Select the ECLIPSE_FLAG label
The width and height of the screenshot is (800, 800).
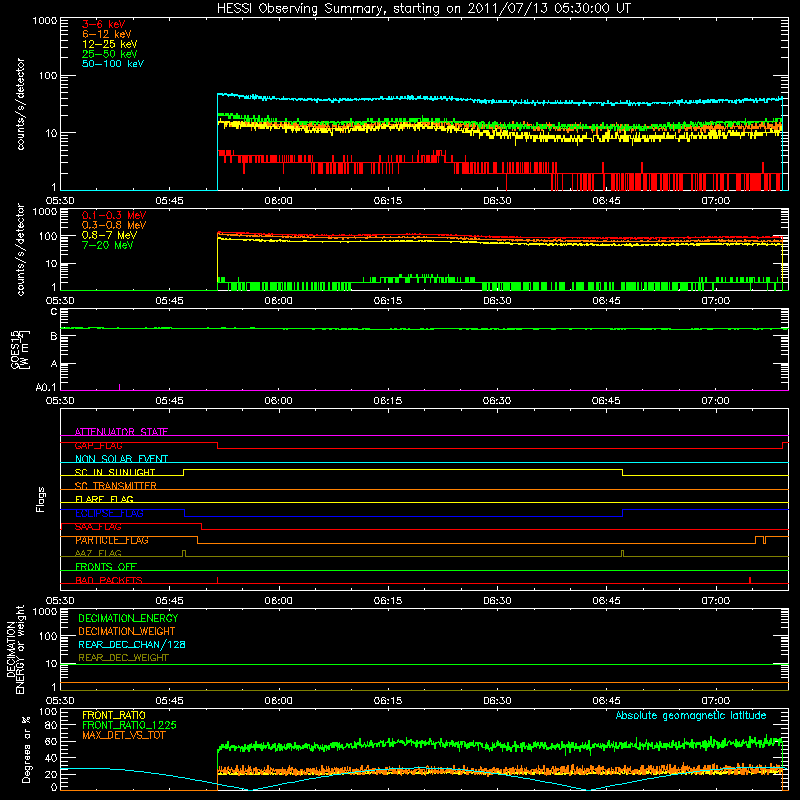tap(109, 513)
